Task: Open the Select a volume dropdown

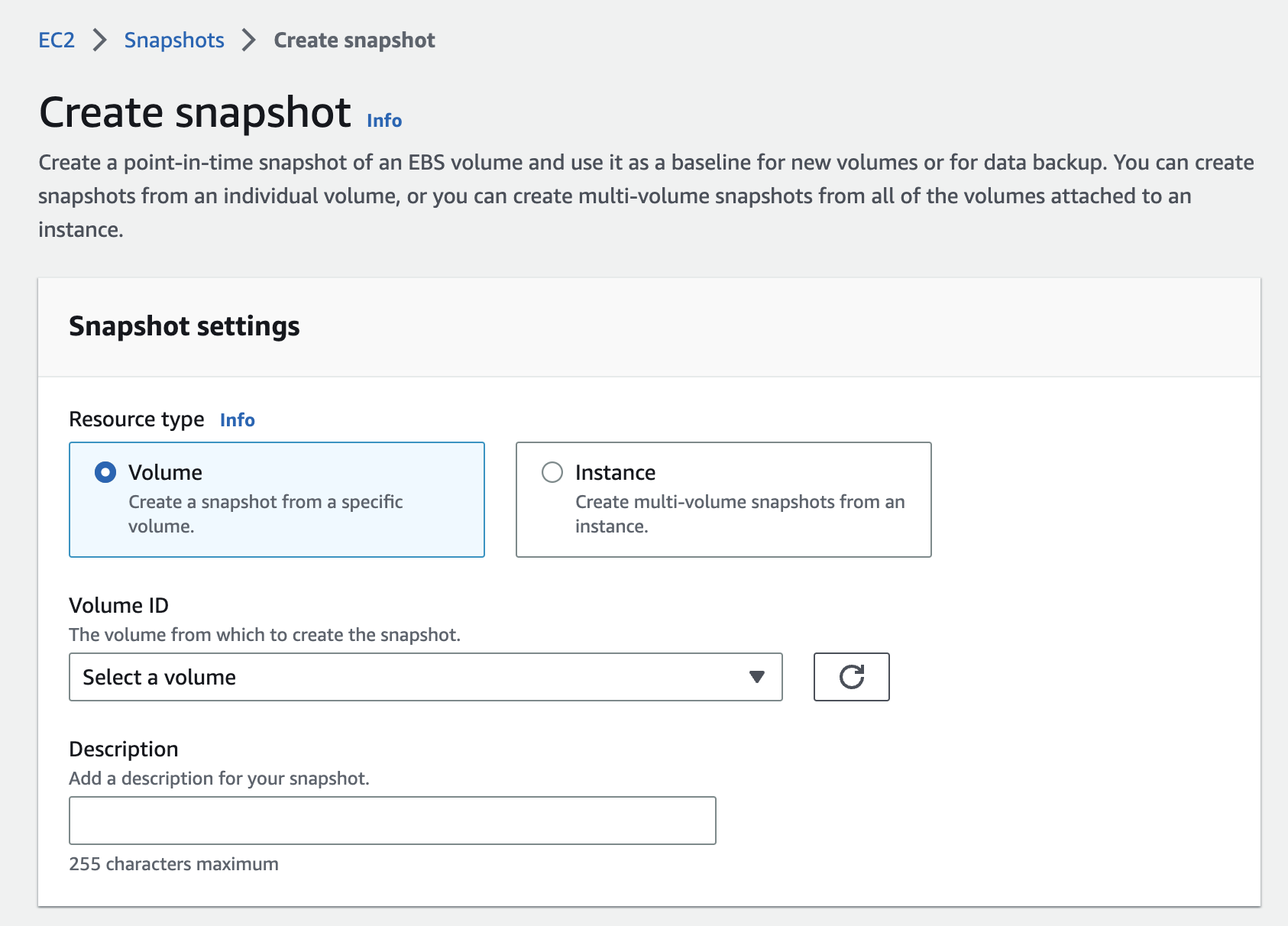Action: pos(425,677)
